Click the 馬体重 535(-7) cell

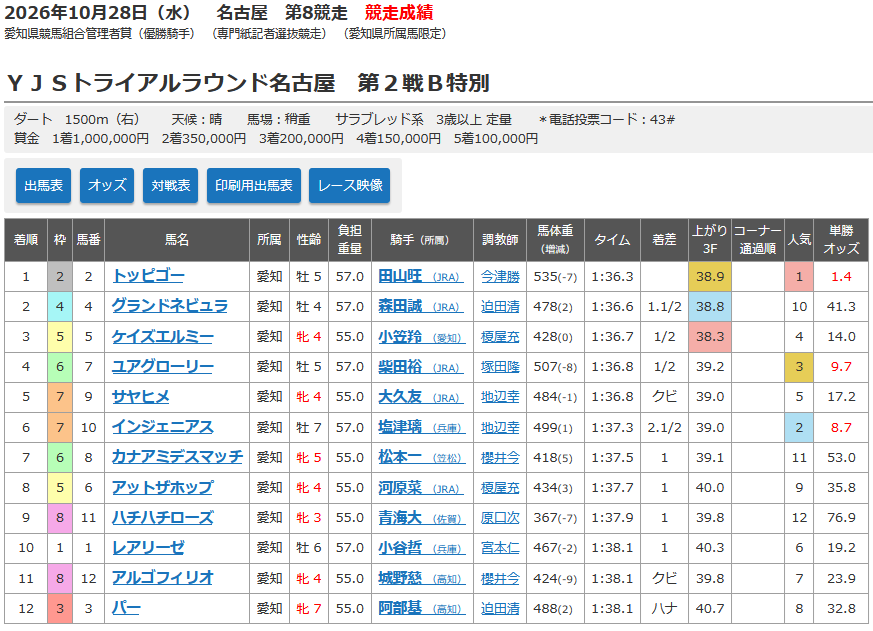point(555,276)
